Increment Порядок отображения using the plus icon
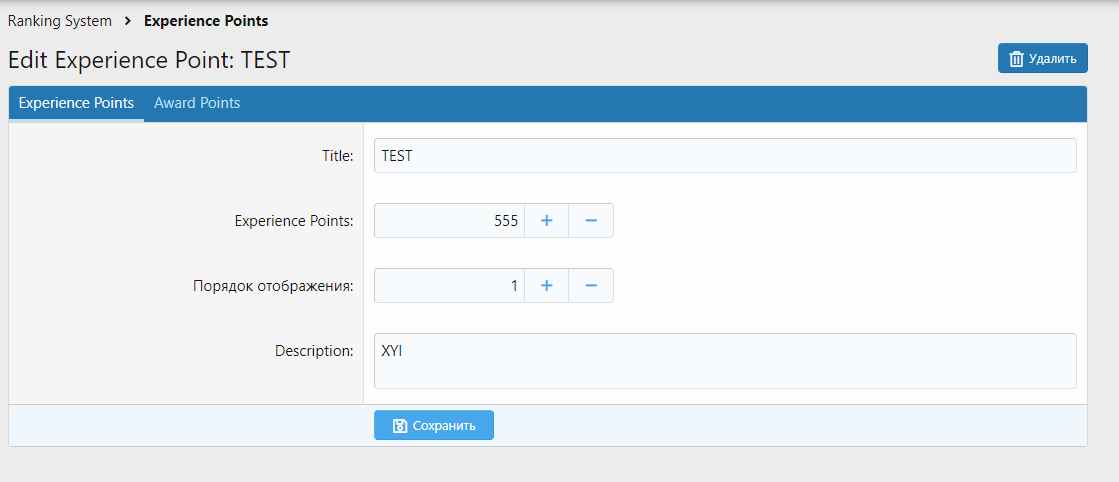 coord(547,285)
